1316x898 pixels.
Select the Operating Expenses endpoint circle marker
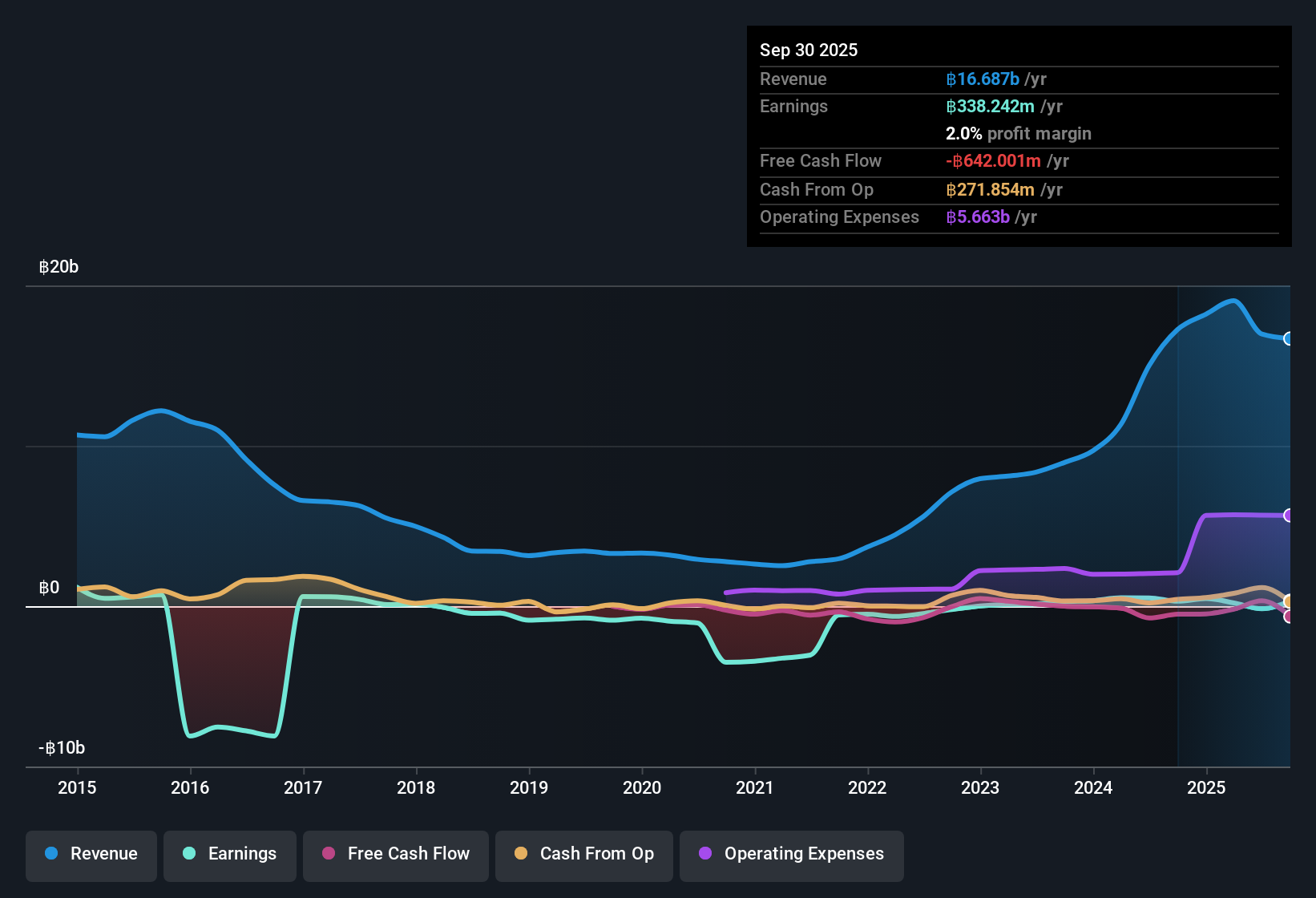(x=1288, y=514)
